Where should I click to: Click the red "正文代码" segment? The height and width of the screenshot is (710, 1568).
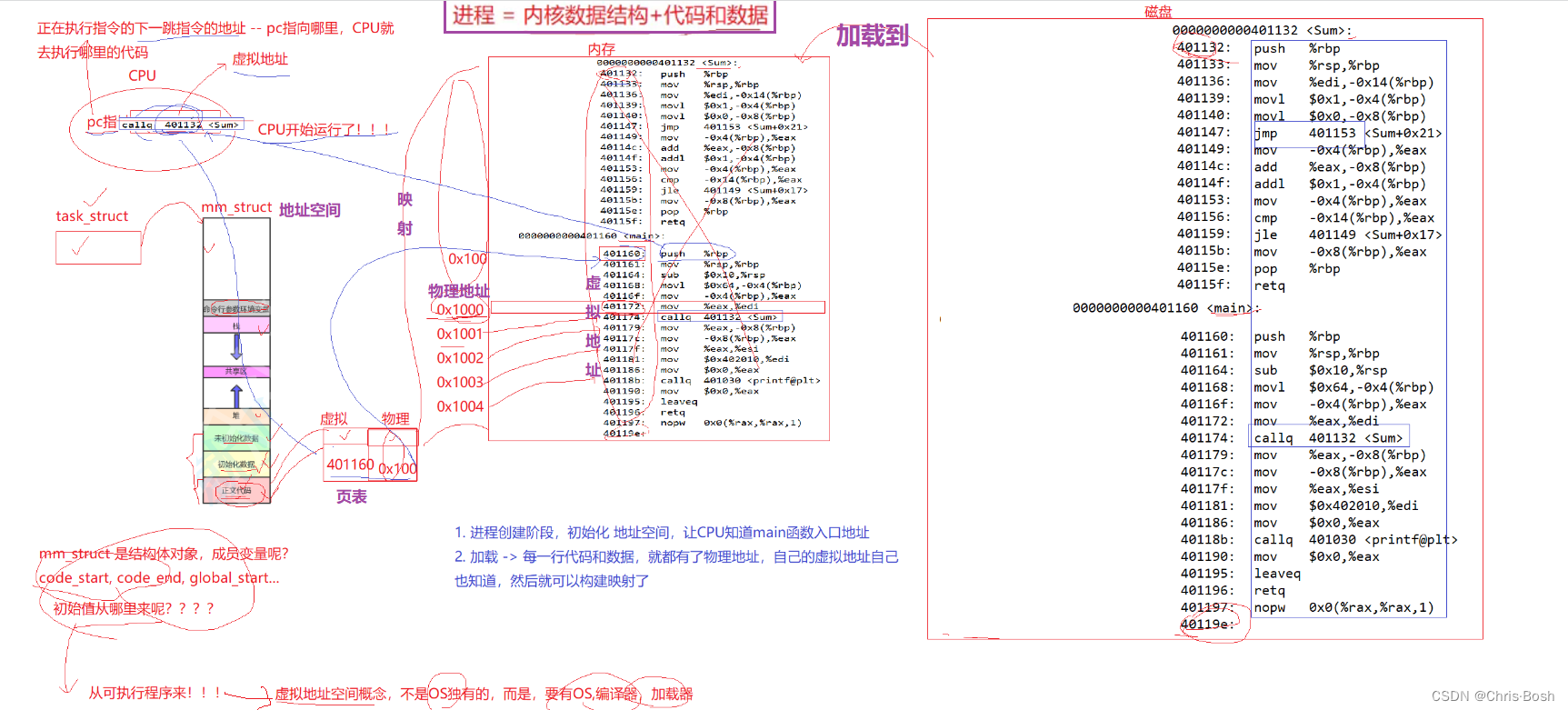[x=236, y=490]
